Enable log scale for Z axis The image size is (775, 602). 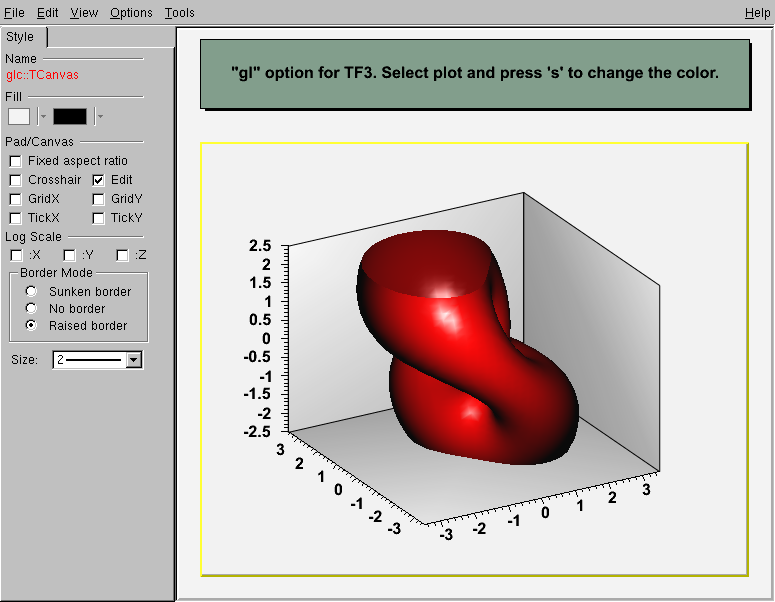click(122, 256)
